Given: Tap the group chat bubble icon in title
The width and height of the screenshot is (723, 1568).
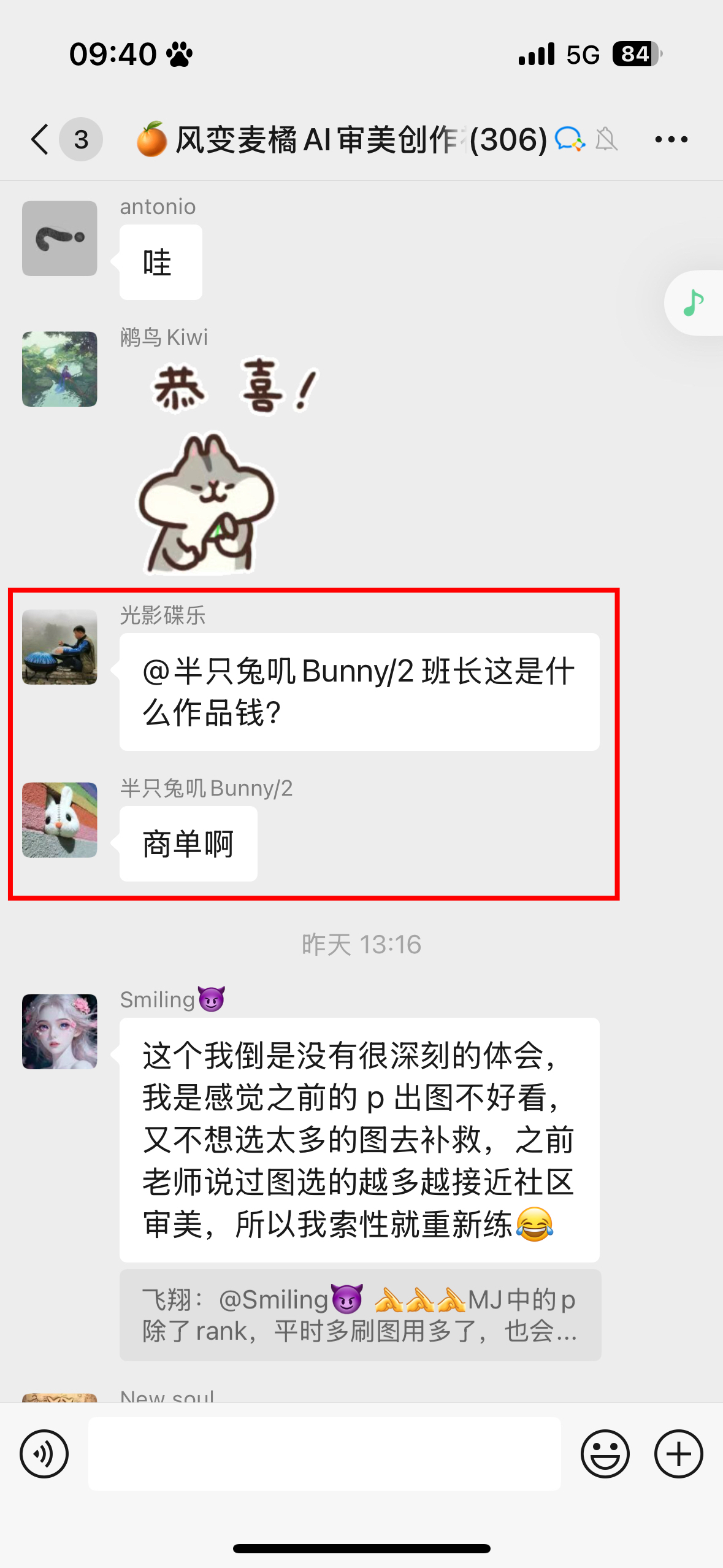Looking at the screenshot, I should pos(570,139).
